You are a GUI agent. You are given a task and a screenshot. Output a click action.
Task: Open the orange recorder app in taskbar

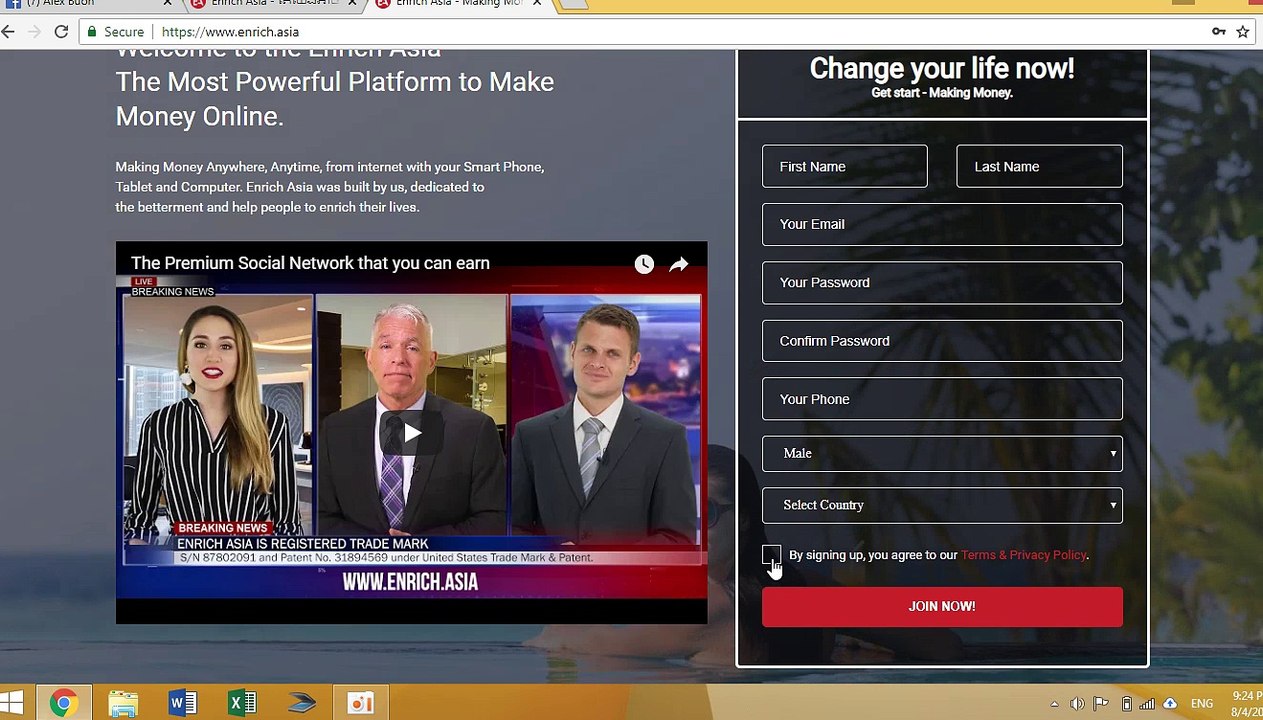click(361, 703)
